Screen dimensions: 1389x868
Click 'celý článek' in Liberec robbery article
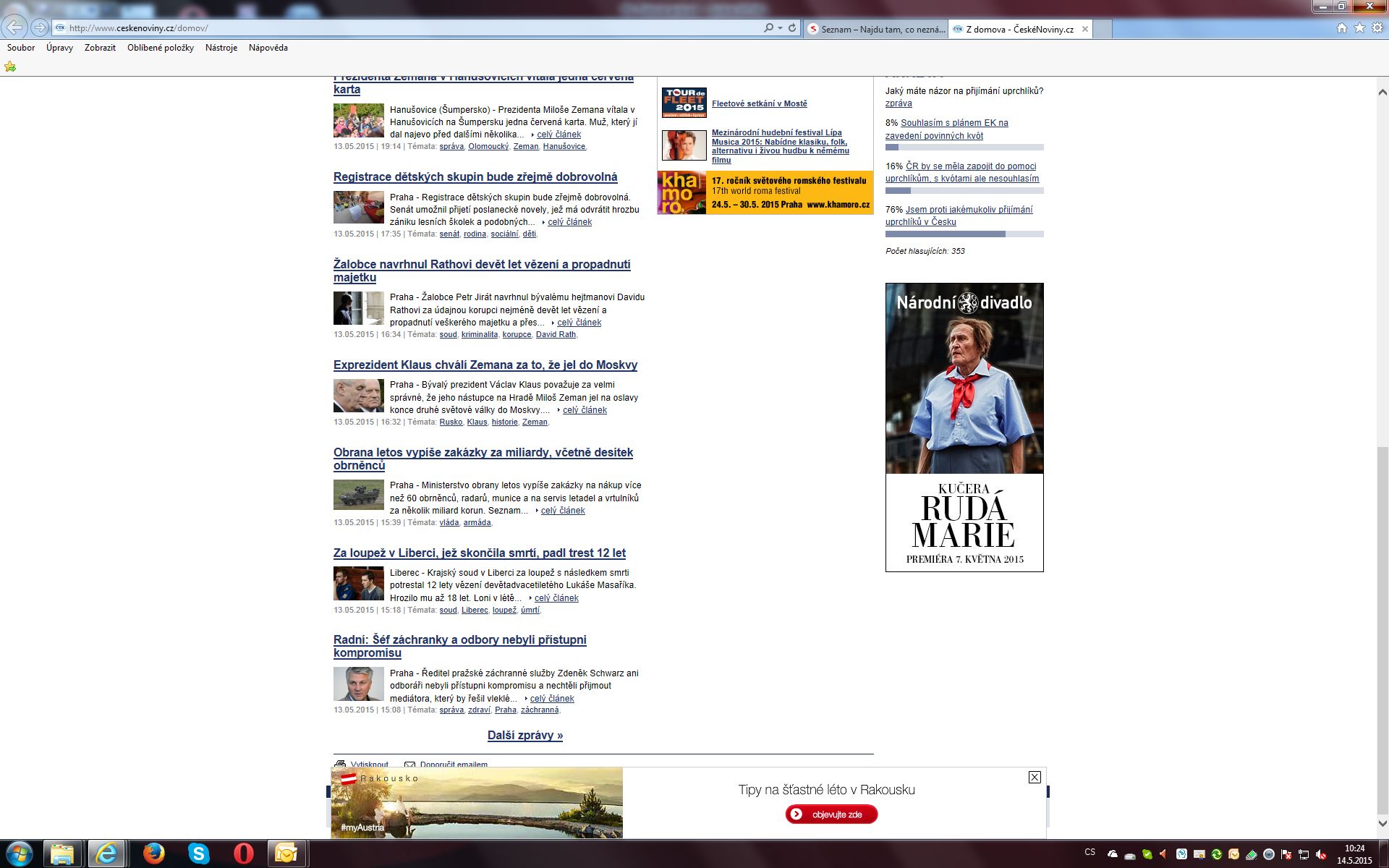pos(556,598)
